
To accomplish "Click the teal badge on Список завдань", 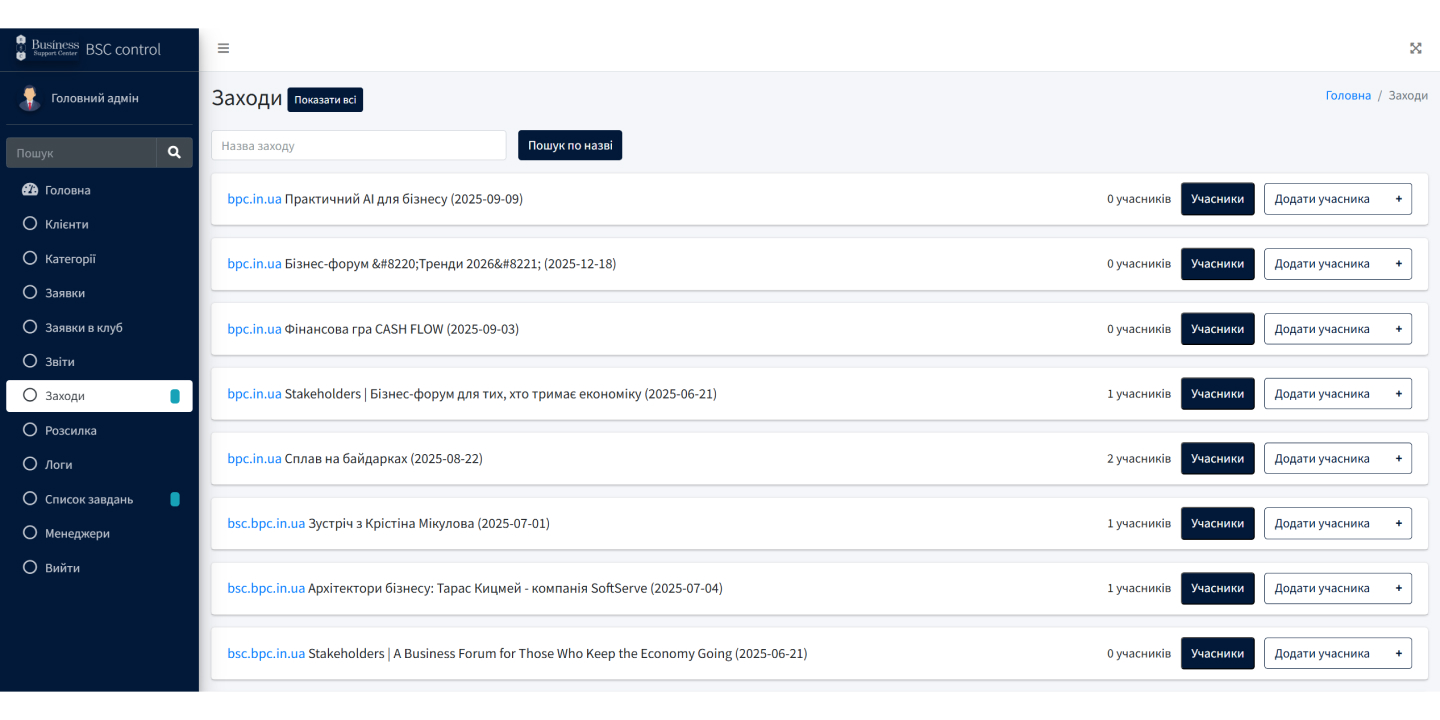I will pyautogui.click(x=175, y=499).
